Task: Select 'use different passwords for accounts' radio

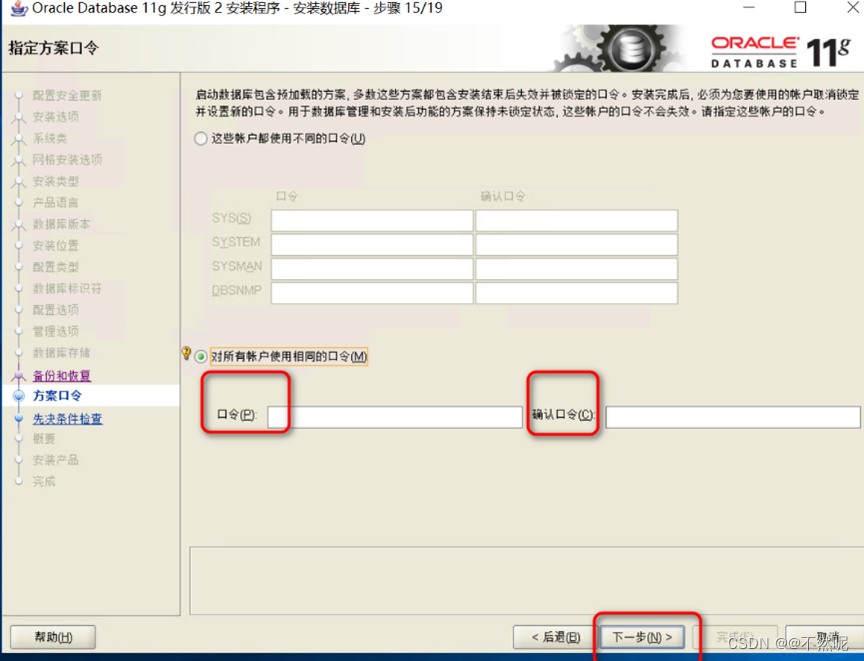Action: 201,138
